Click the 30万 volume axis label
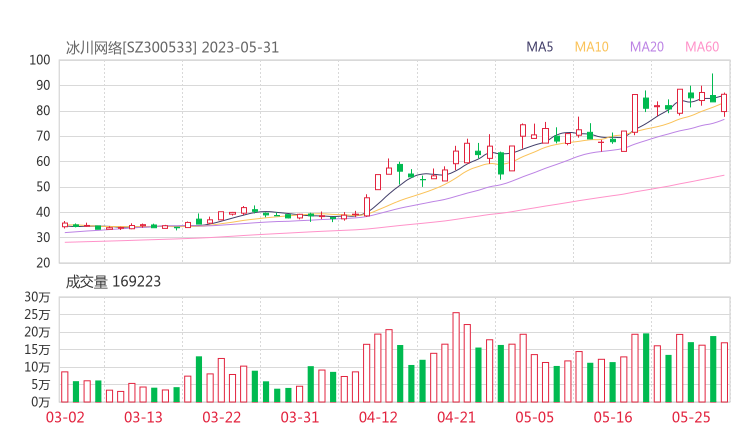Viewport: 740px width, 440px height. pyautogui.click(x=37, y=297)
